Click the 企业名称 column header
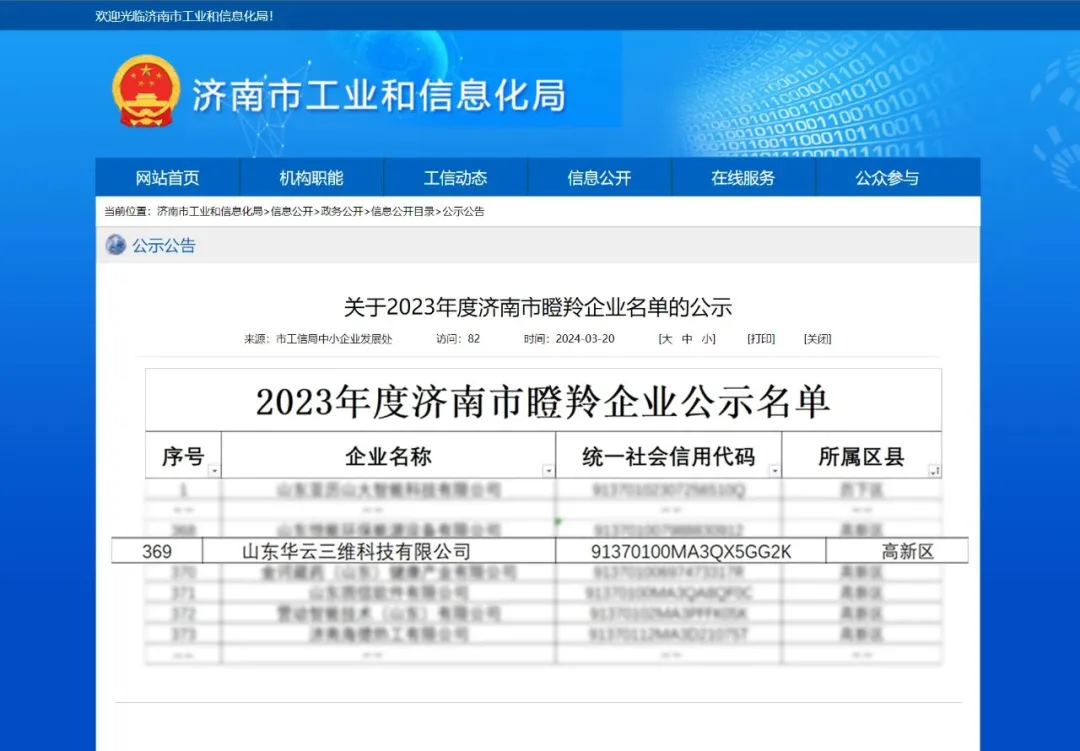Screen dimensions: 1080x751 pyautogui.click(x=388, y=456)
